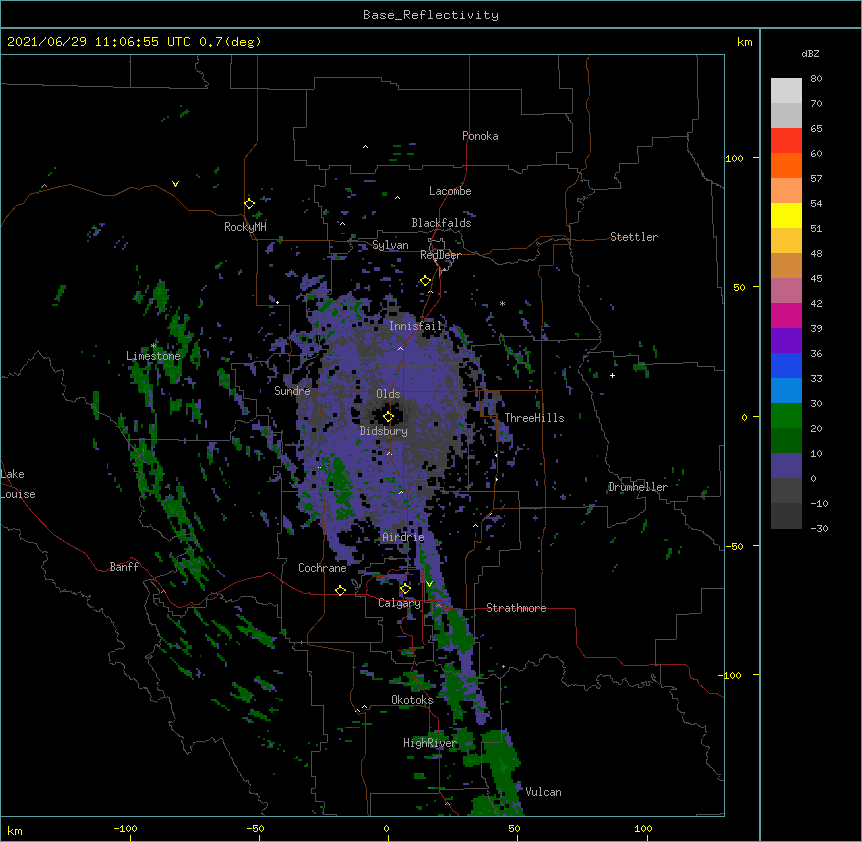Select the yellow 51-54 dBZ legend swatch
Image resolution: width=862 pixels, height=842 pixels.
786,215
